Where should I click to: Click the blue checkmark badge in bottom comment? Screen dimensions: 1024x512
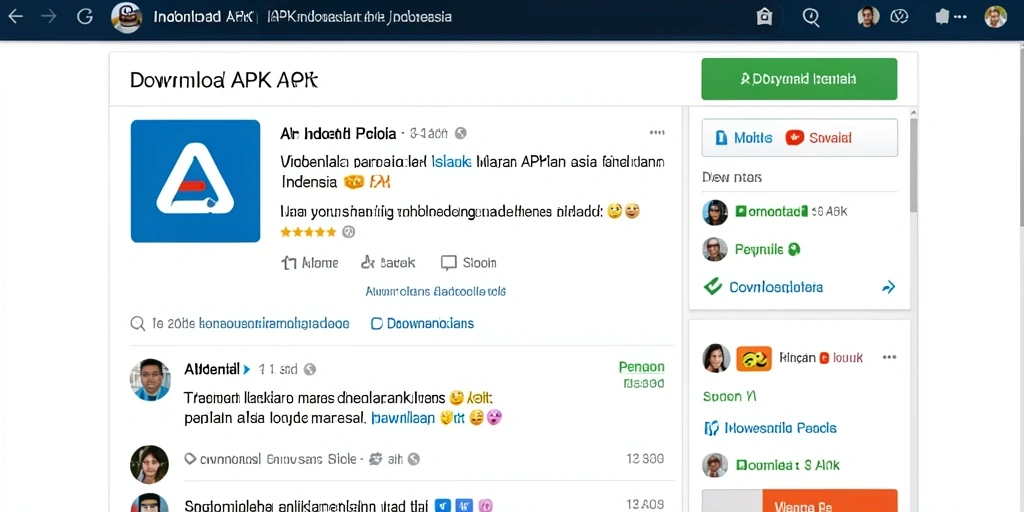[x=443, y=505]
